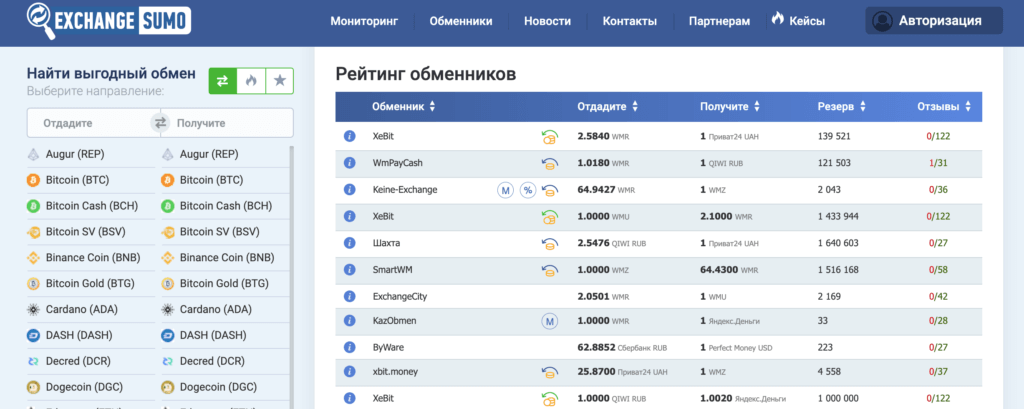This screenshot has width=1024, height=409.
Task: Select Binance Coin (BNB) in receive column
Action: [225, 257]
